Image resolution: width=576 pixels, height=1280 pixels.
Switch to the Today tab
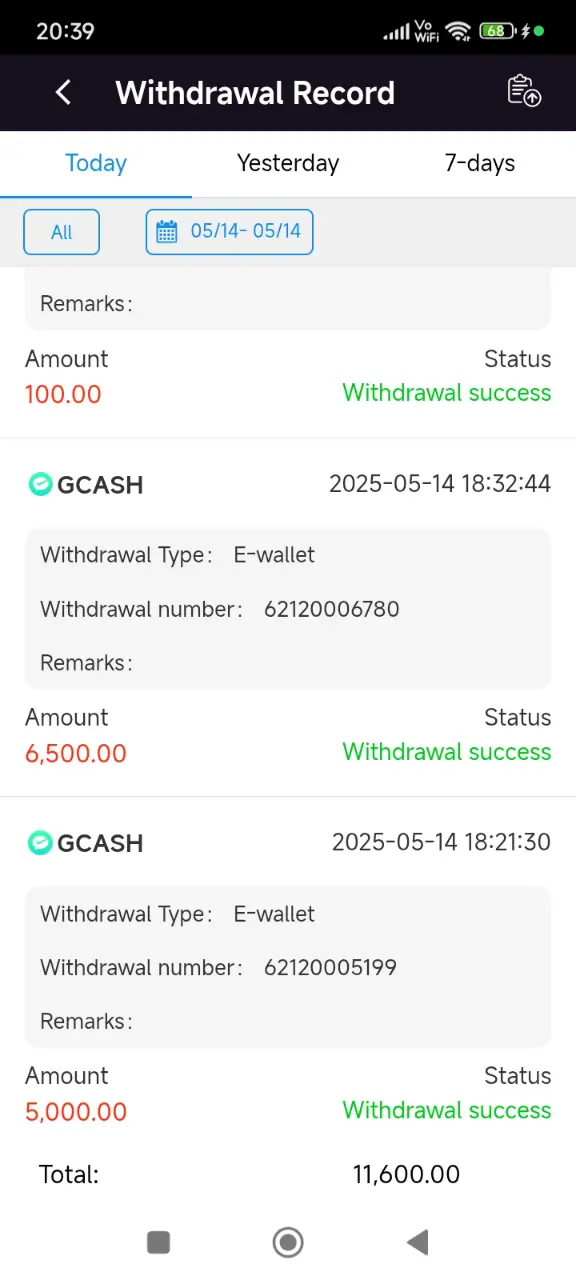pos(96,163)
